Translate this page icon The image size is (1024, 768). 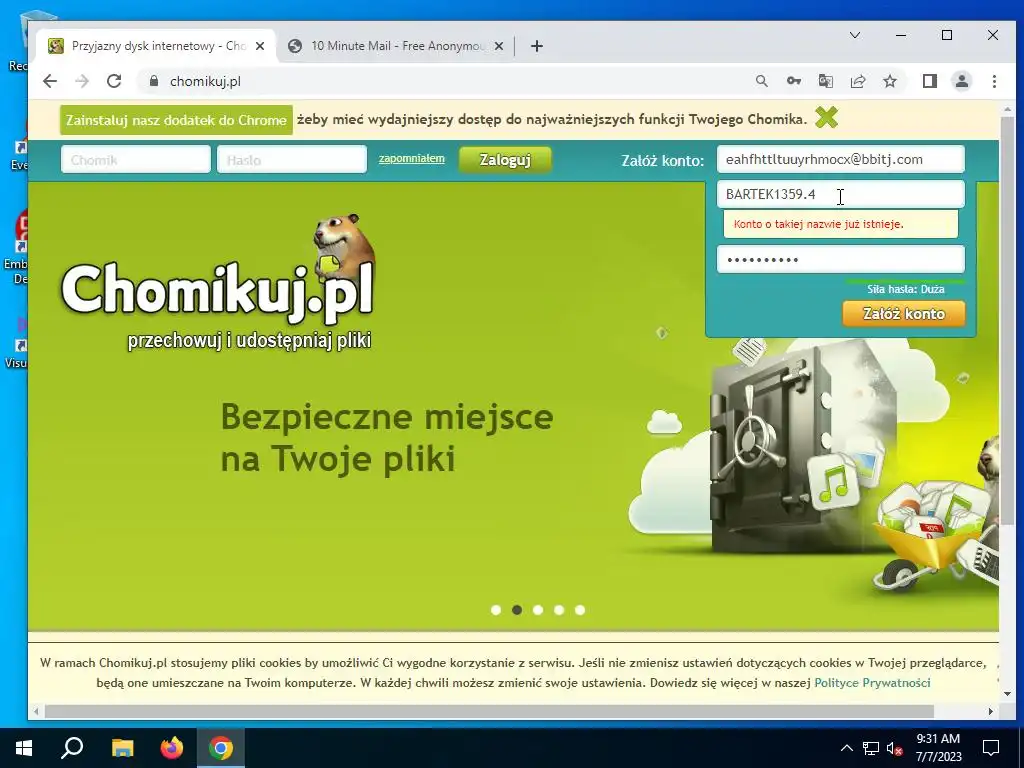825,81
